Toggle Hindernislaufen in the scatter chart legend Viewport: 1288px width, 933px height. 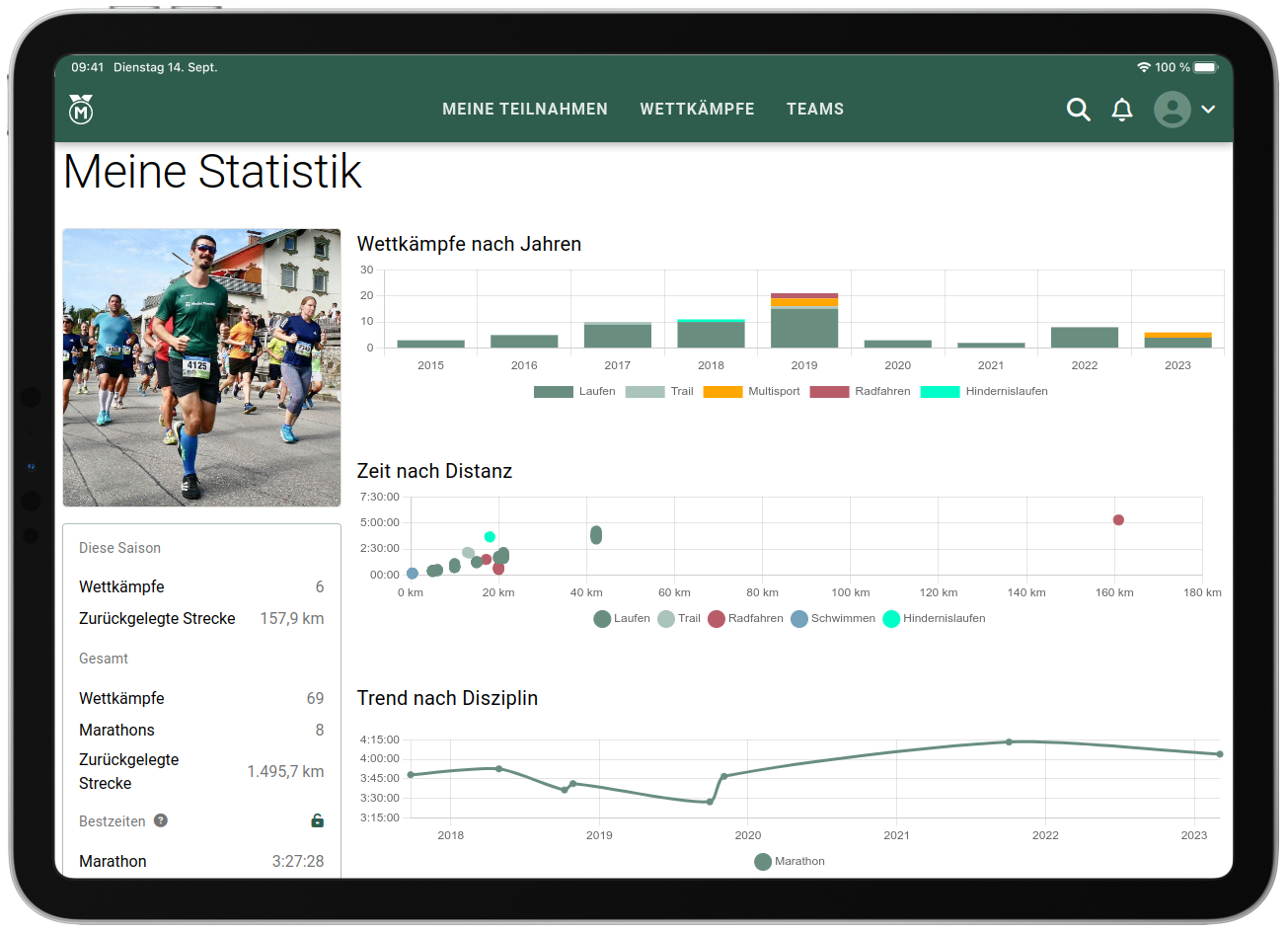(x=934, y=619)
